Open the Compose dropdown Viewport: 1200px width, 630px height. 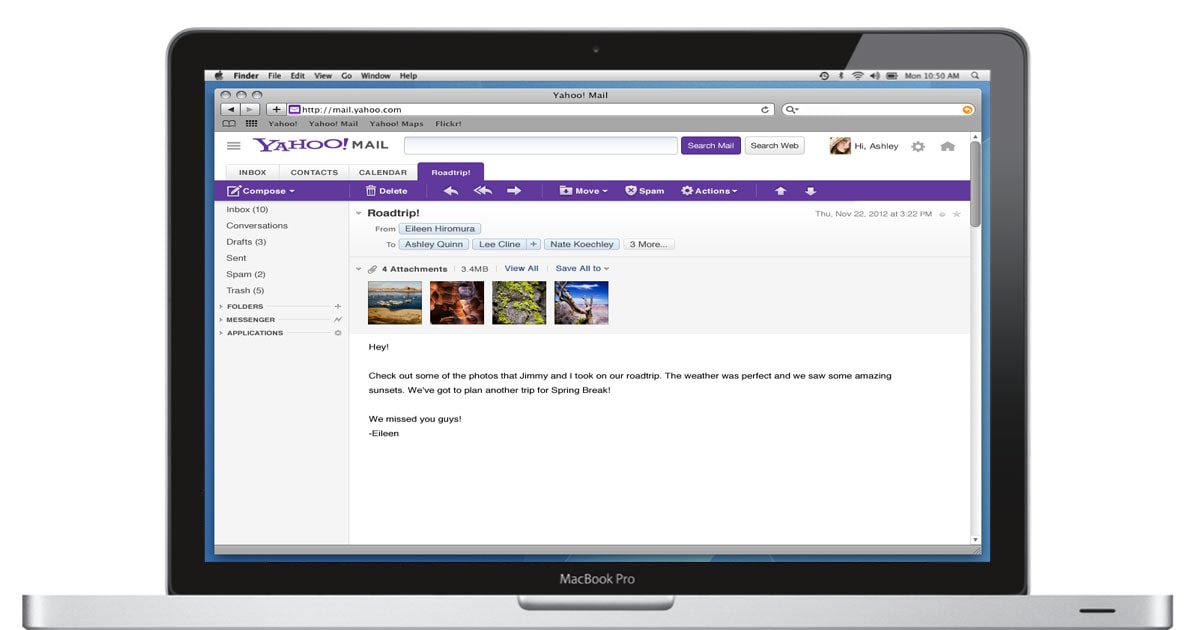pyautogui.click(x=261, y=191)
